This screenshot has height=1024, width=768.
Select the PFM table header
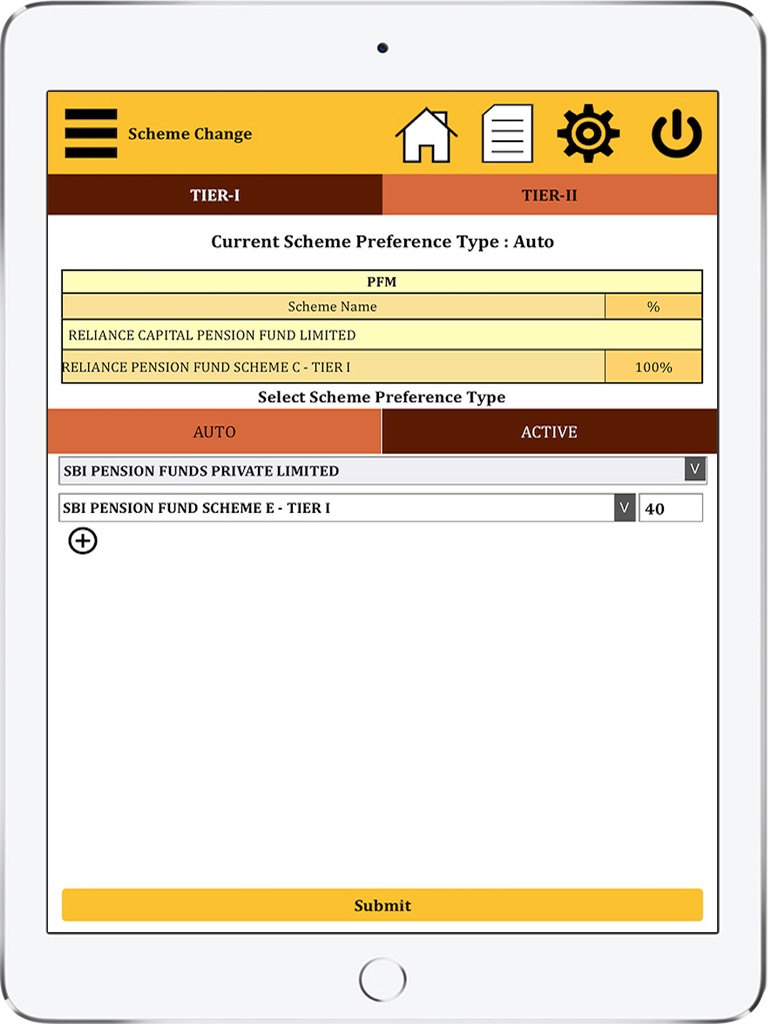[x=382, y=281]
